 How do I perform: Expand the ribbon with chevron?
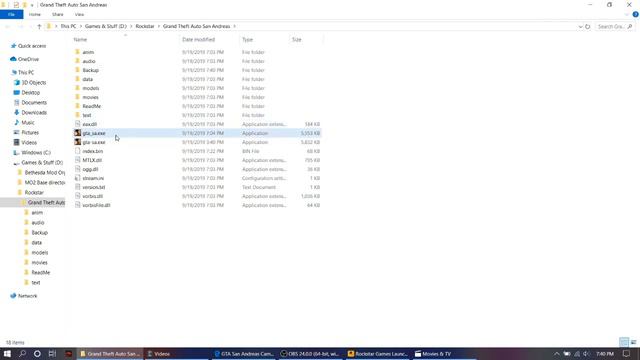[x=627, y=14]
